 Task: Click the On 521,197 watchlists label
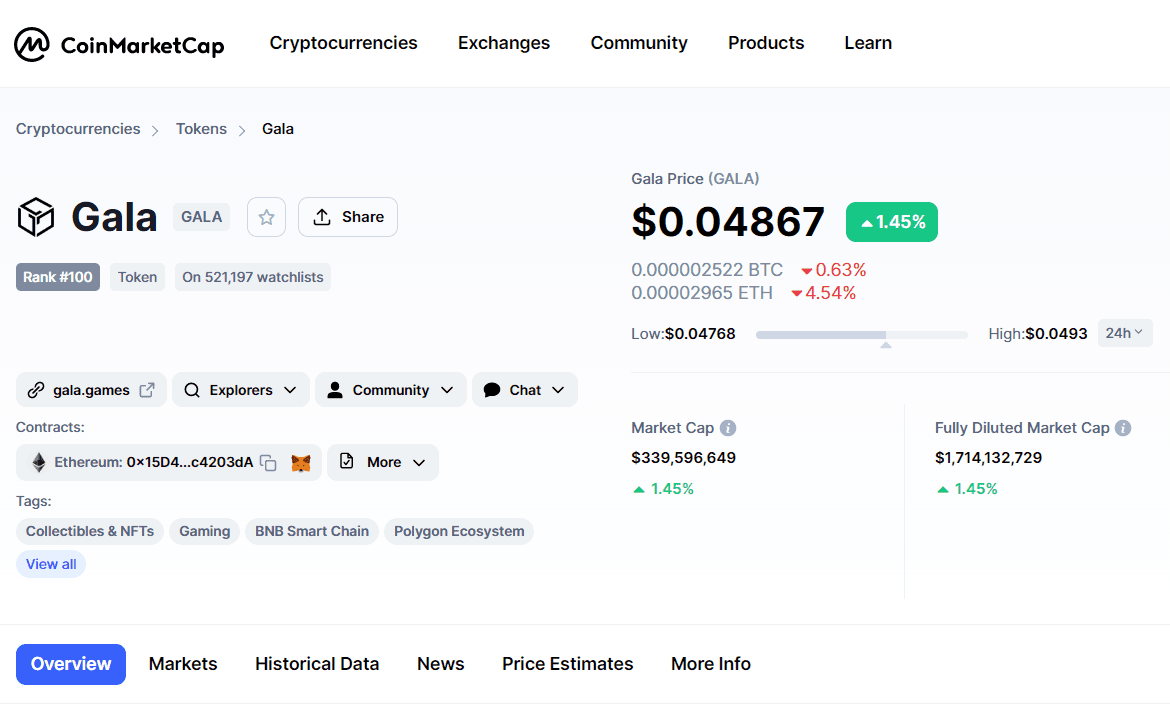tap(253, 277)
